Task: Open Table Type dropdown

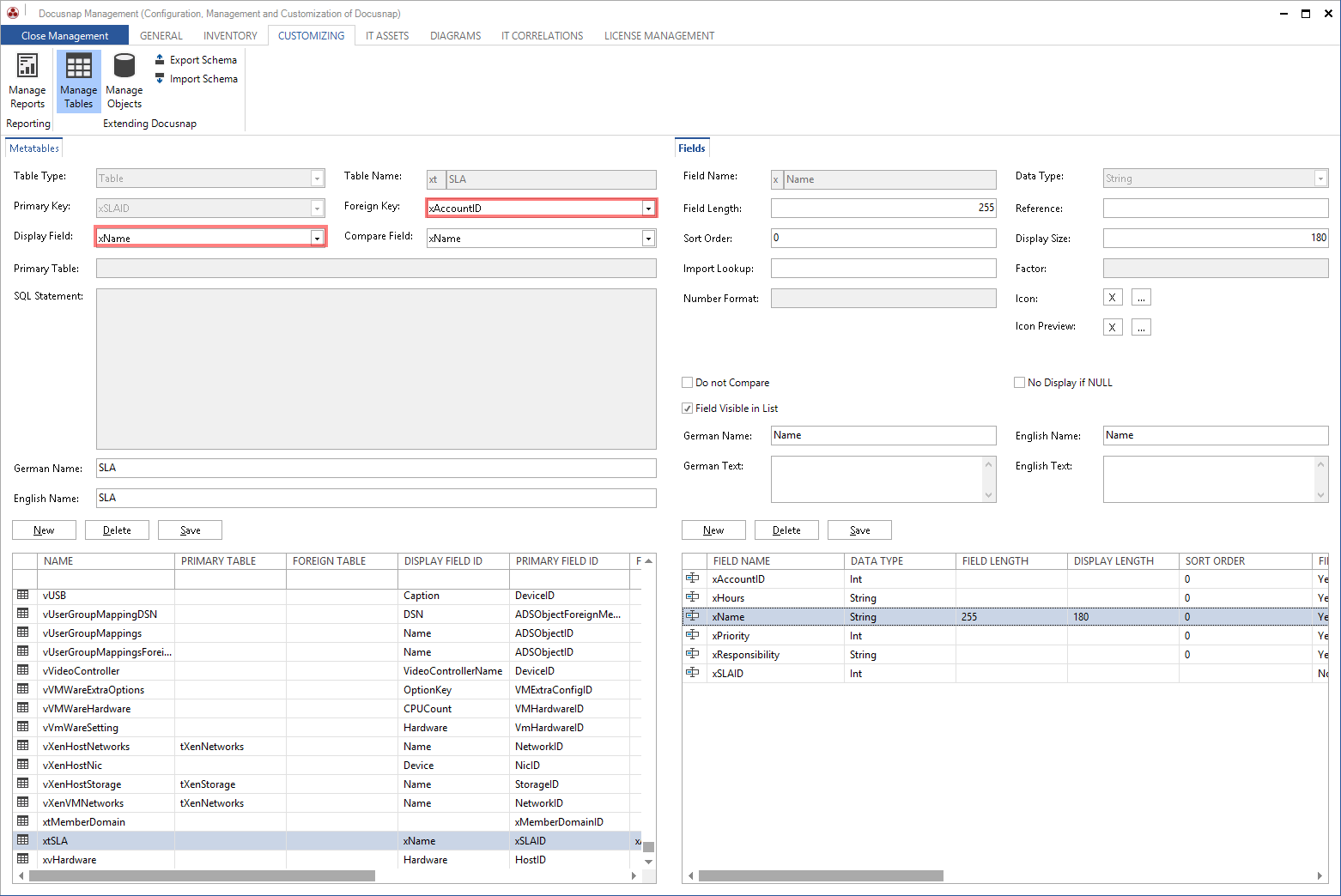Action: [317, 179]
